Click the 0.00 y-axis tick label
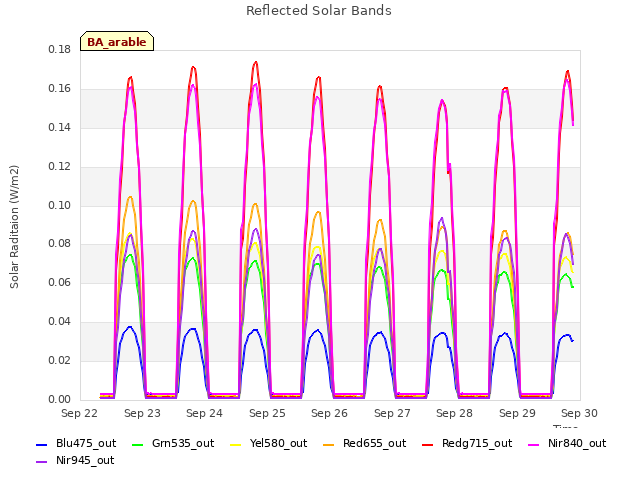The image size is (640, 480). click(60, 399)
